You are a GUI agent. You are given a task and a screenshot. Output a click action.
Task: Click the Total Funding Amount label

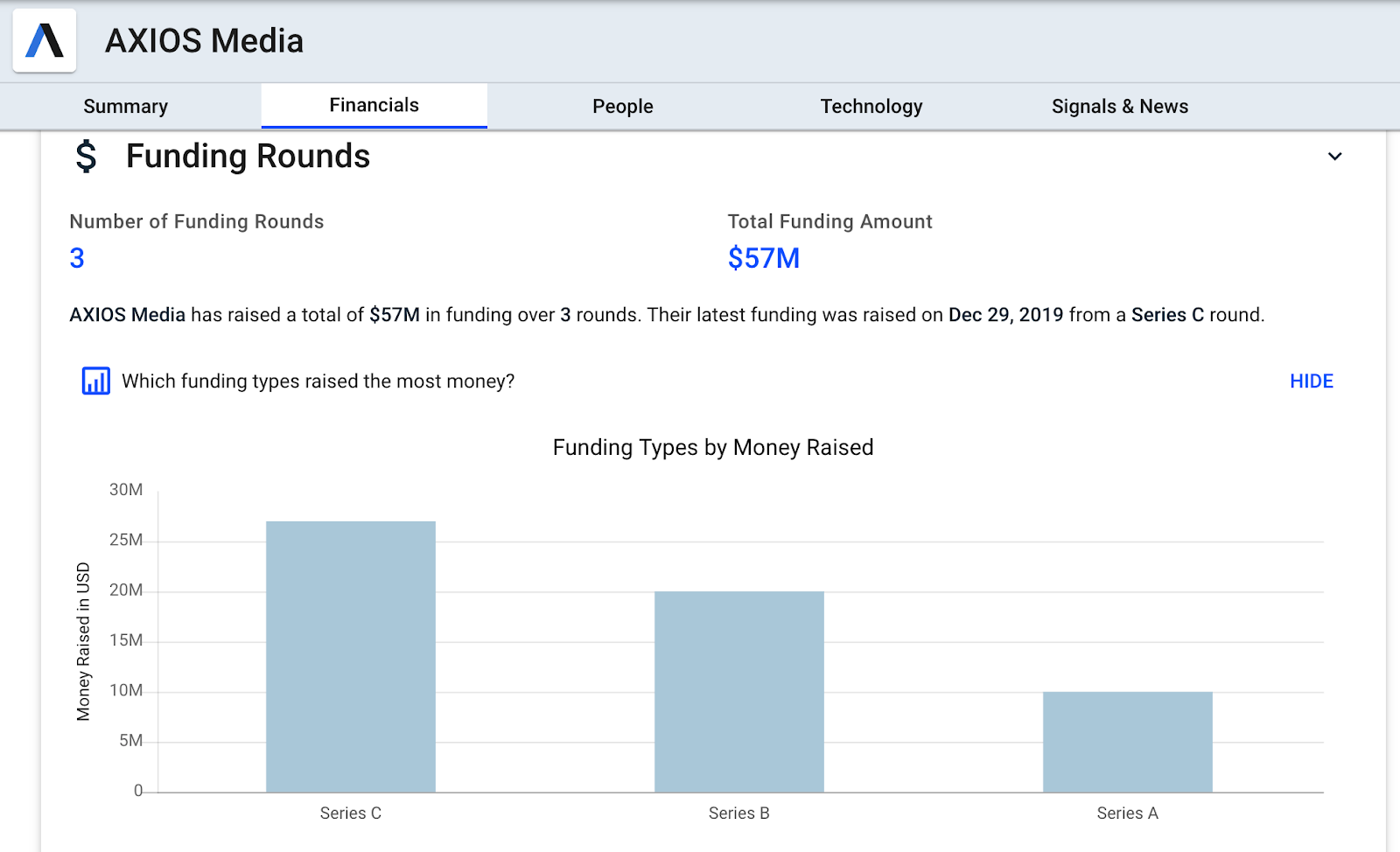(829, 221)
